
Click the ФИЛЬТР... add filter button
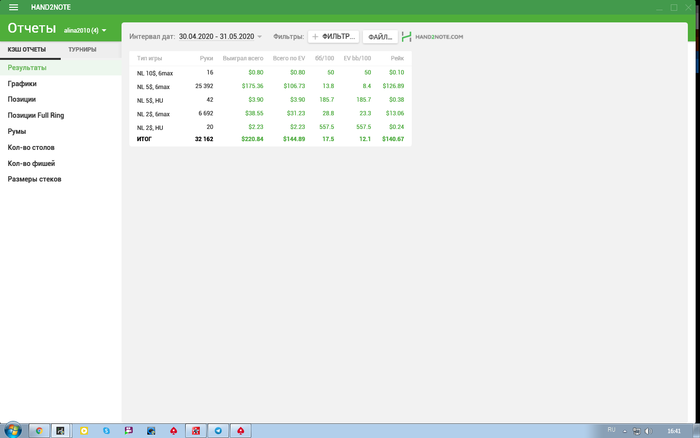(x=333, y=37)
